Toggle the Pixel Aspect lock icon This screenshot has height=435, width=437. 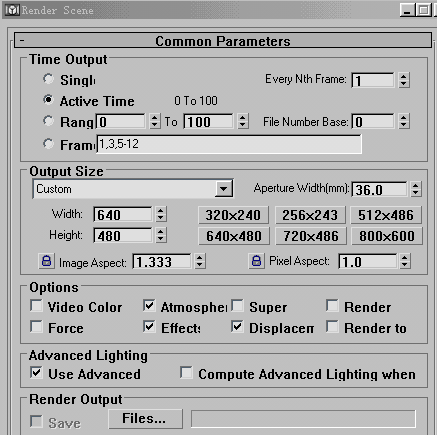[x=256, y=261]
